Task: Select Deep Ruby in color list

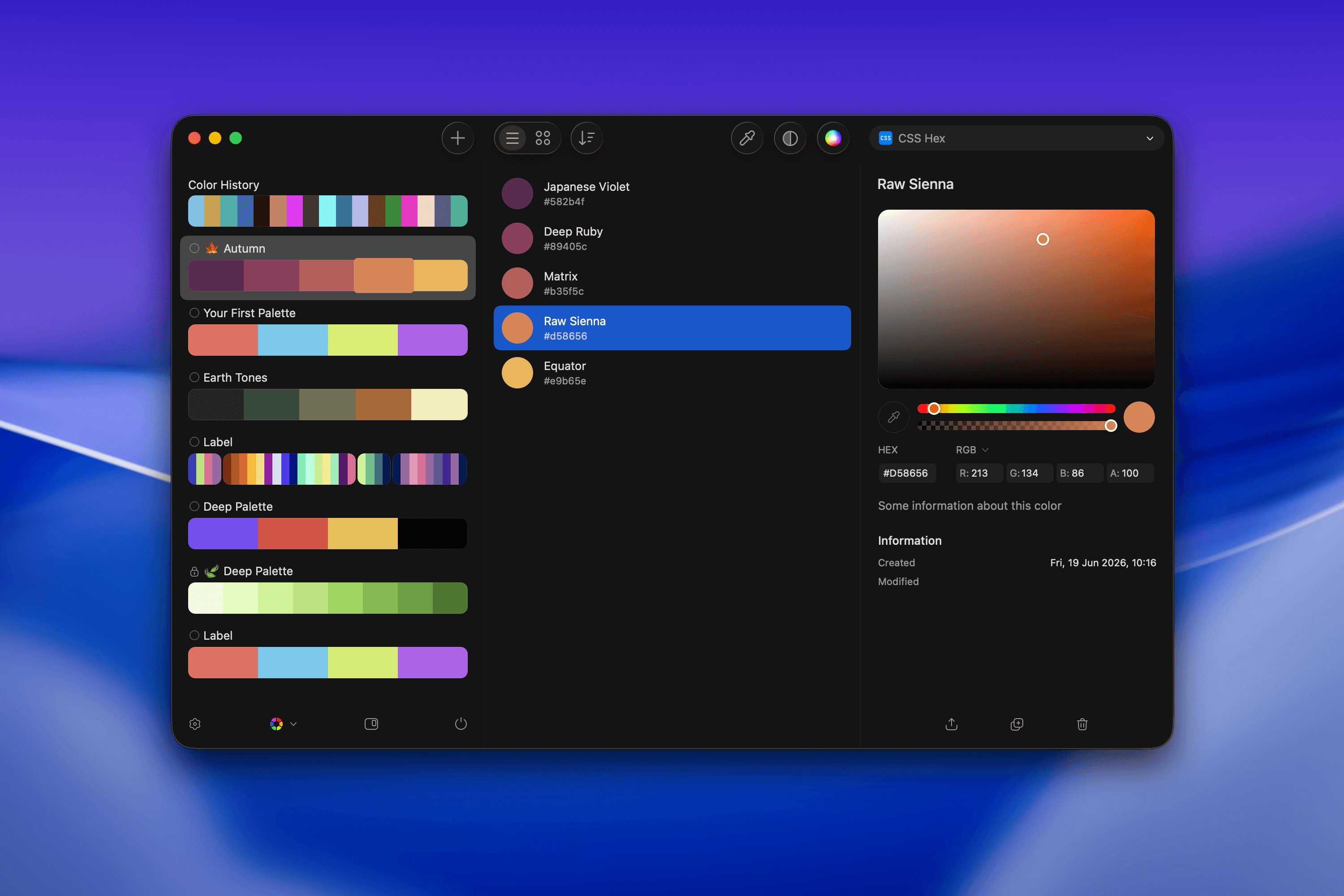Action: pos(672,238)
